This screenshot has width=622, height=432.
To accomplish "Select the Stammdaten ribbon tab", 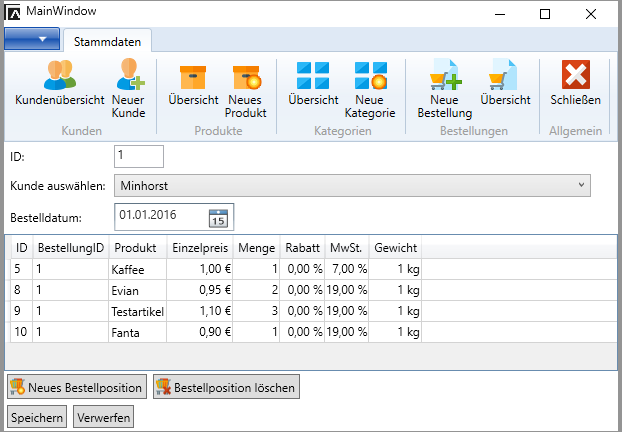I will tap(107, 41).
